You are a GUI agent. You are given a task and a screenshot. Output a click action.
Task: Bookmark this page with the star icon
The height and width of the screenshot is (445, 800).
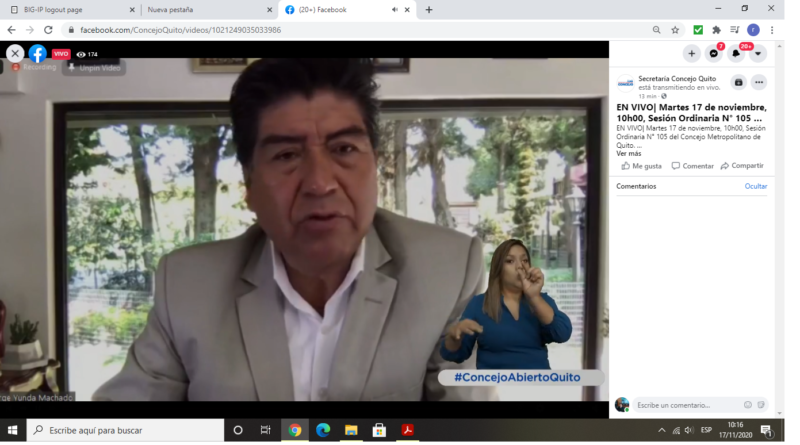click(675, 30)
